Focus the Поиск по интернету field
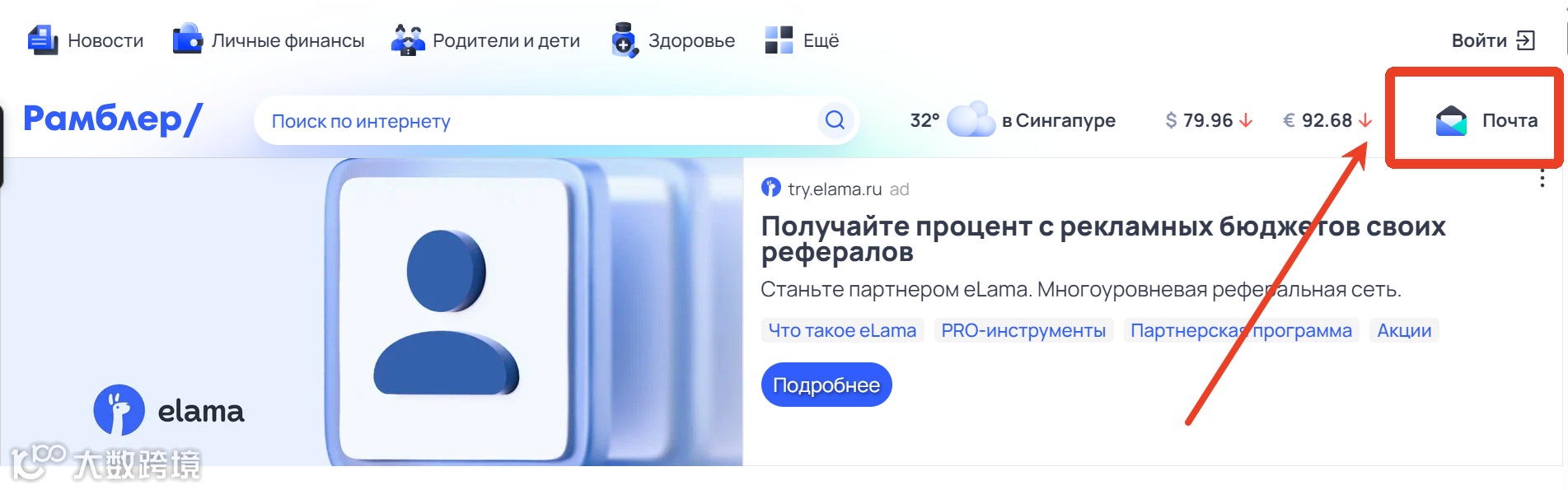This screenshot has width=1568, height=490. (x=544, y=121)
